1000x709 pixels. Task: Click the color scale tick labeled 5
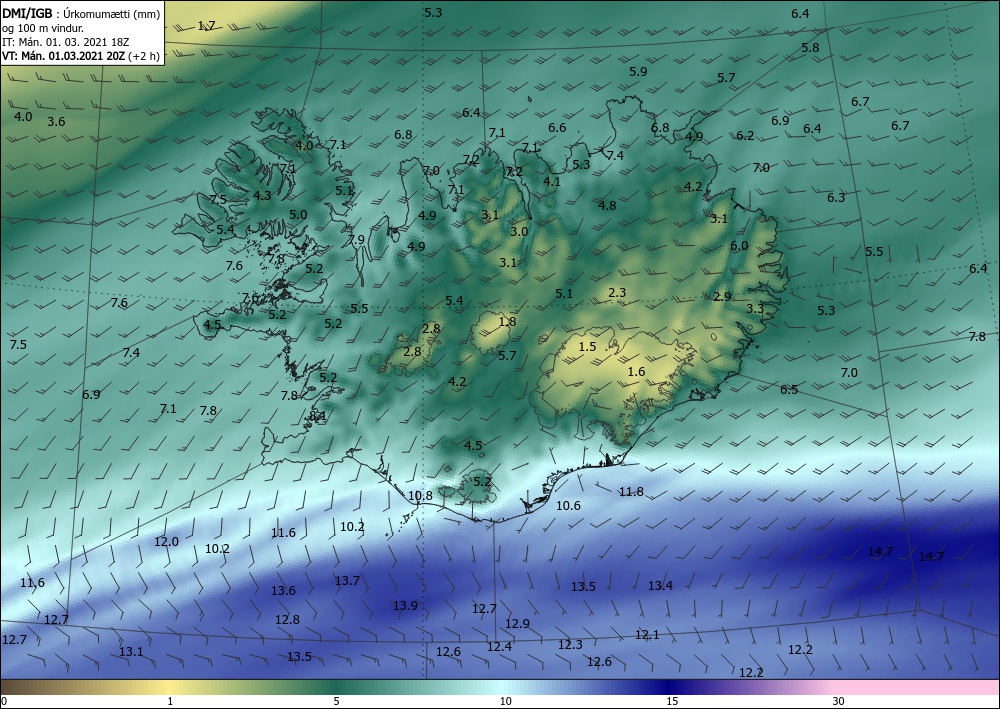(x=336, y=701)
